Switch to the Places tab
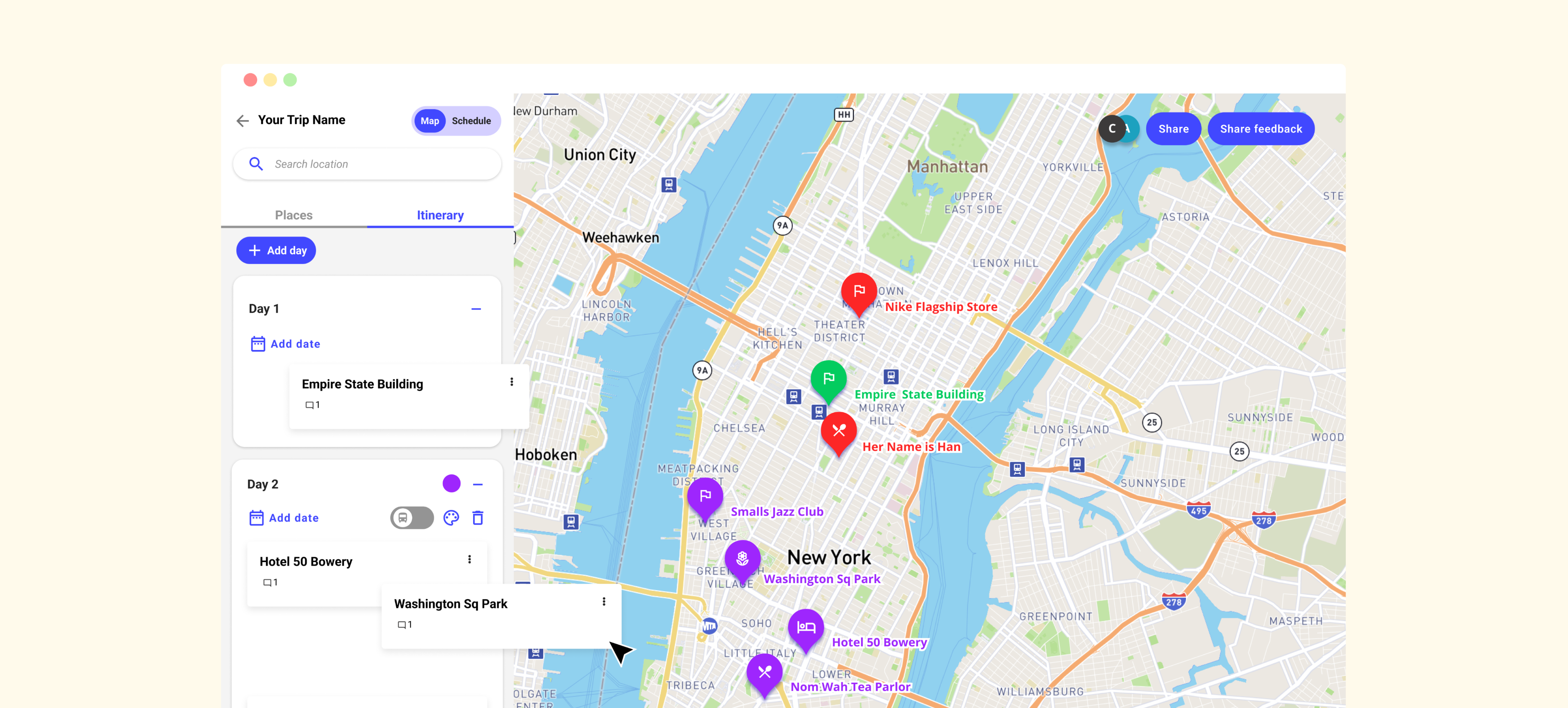This screenshot has width=1568, height=708. tap(293, 215)
